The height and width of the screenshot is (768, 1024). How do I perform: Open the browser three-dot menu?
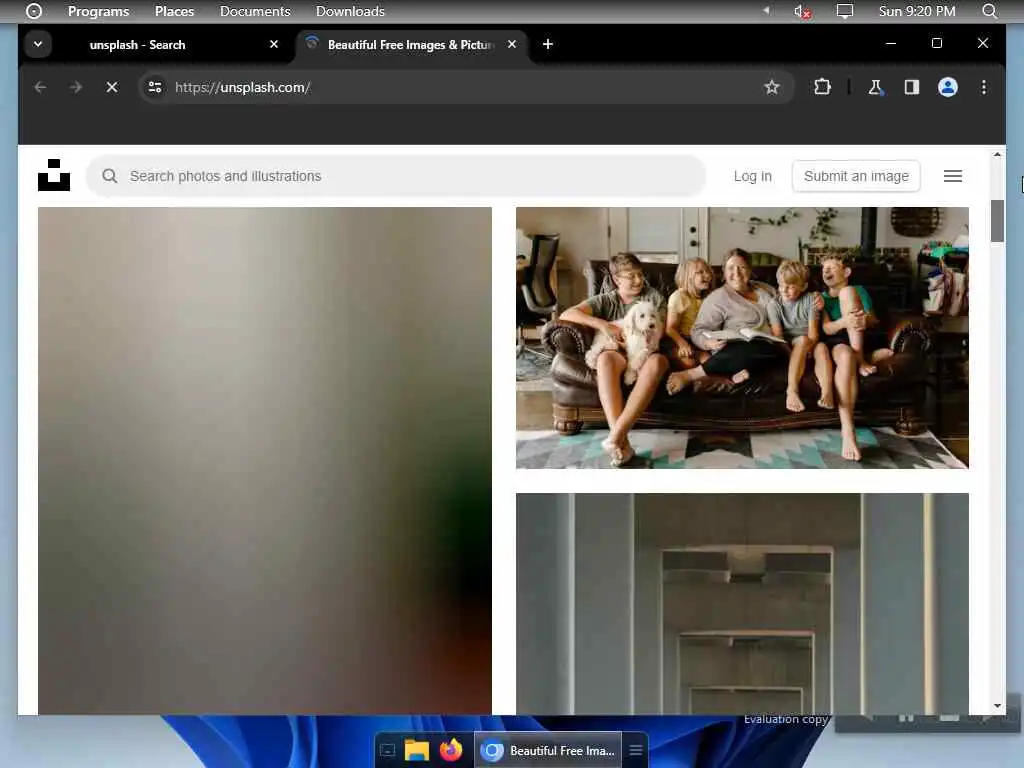(984, 87)
